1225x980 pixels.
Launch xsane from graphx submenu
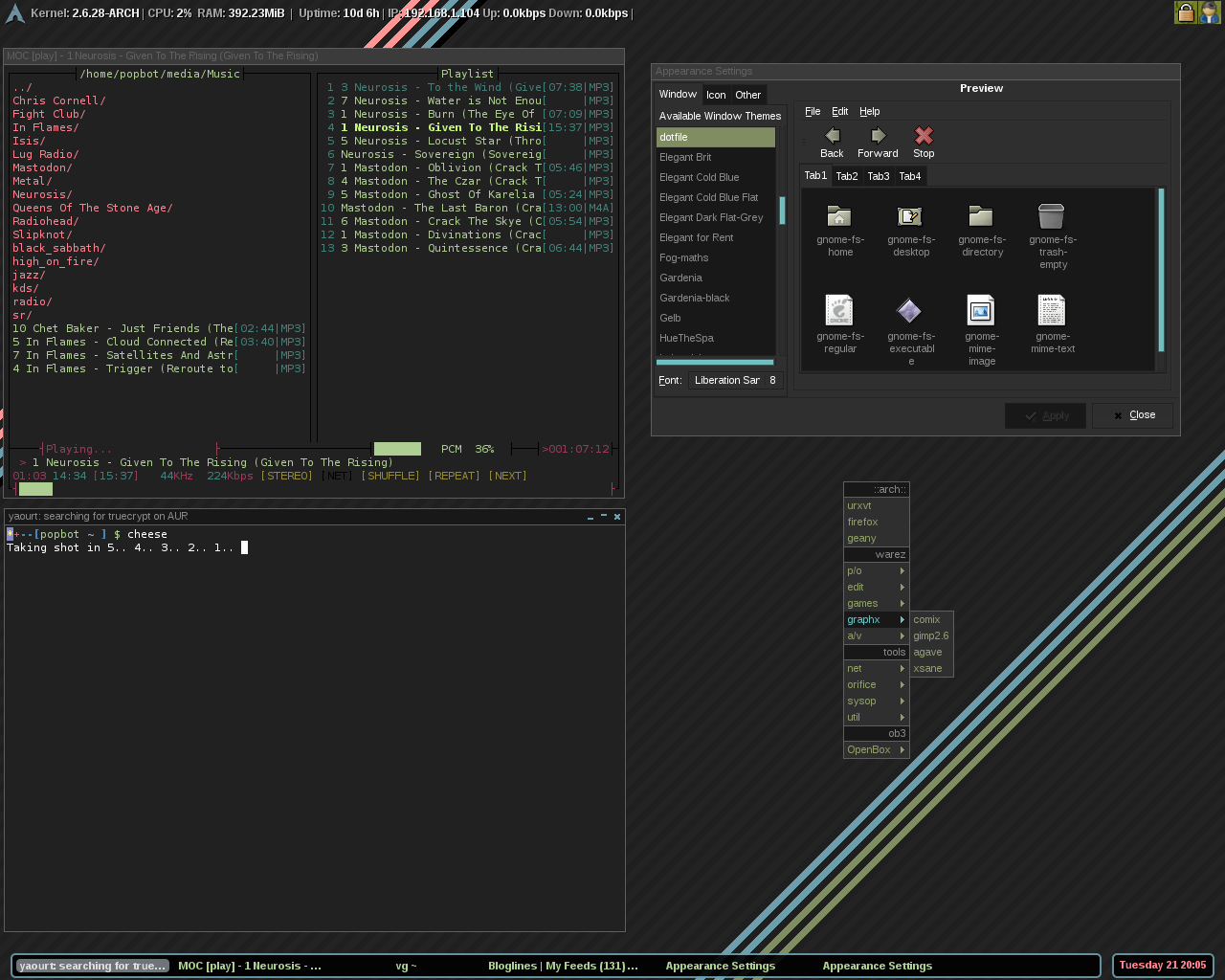[x=931, y=668]
